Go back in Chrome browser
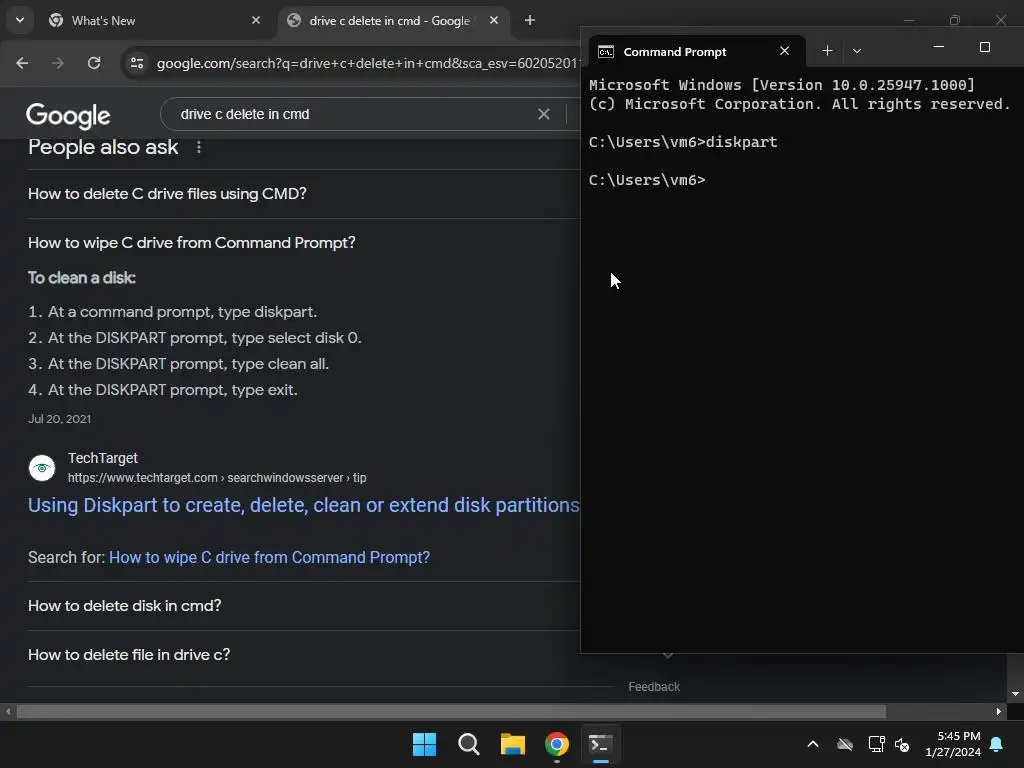This screenshot has height=768, width=1024. tap(22, 63)
